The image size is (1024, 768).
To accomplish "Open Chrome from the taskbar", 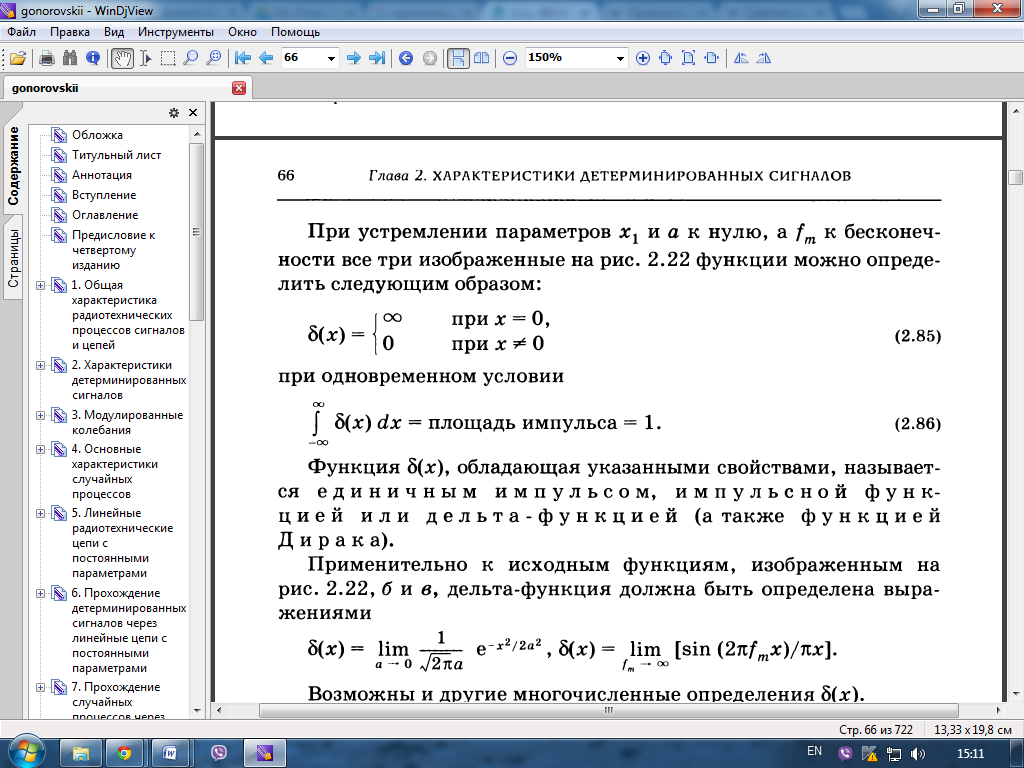I will coord(123,754).
